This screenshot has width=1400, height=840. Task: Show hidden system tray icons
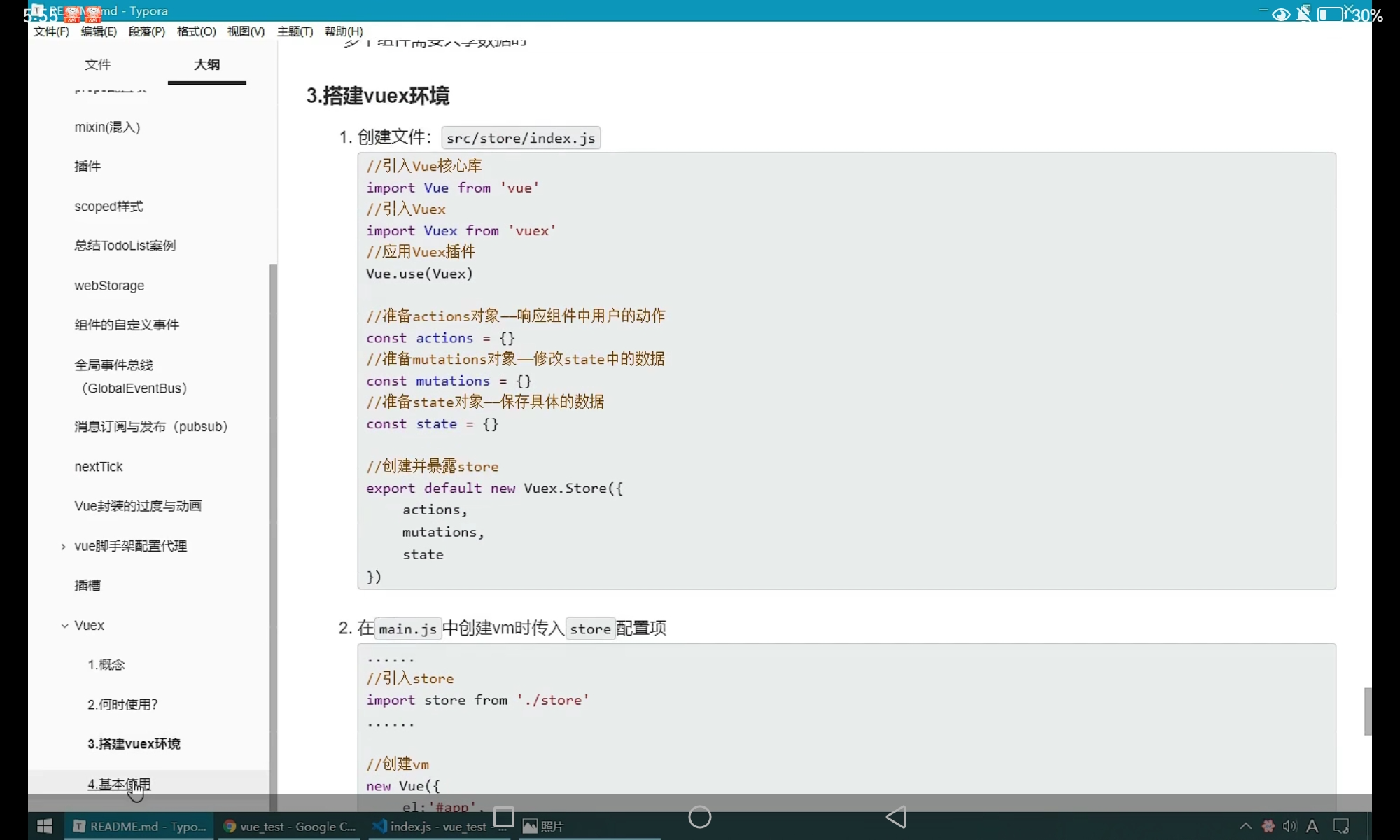coord(1245,826)
